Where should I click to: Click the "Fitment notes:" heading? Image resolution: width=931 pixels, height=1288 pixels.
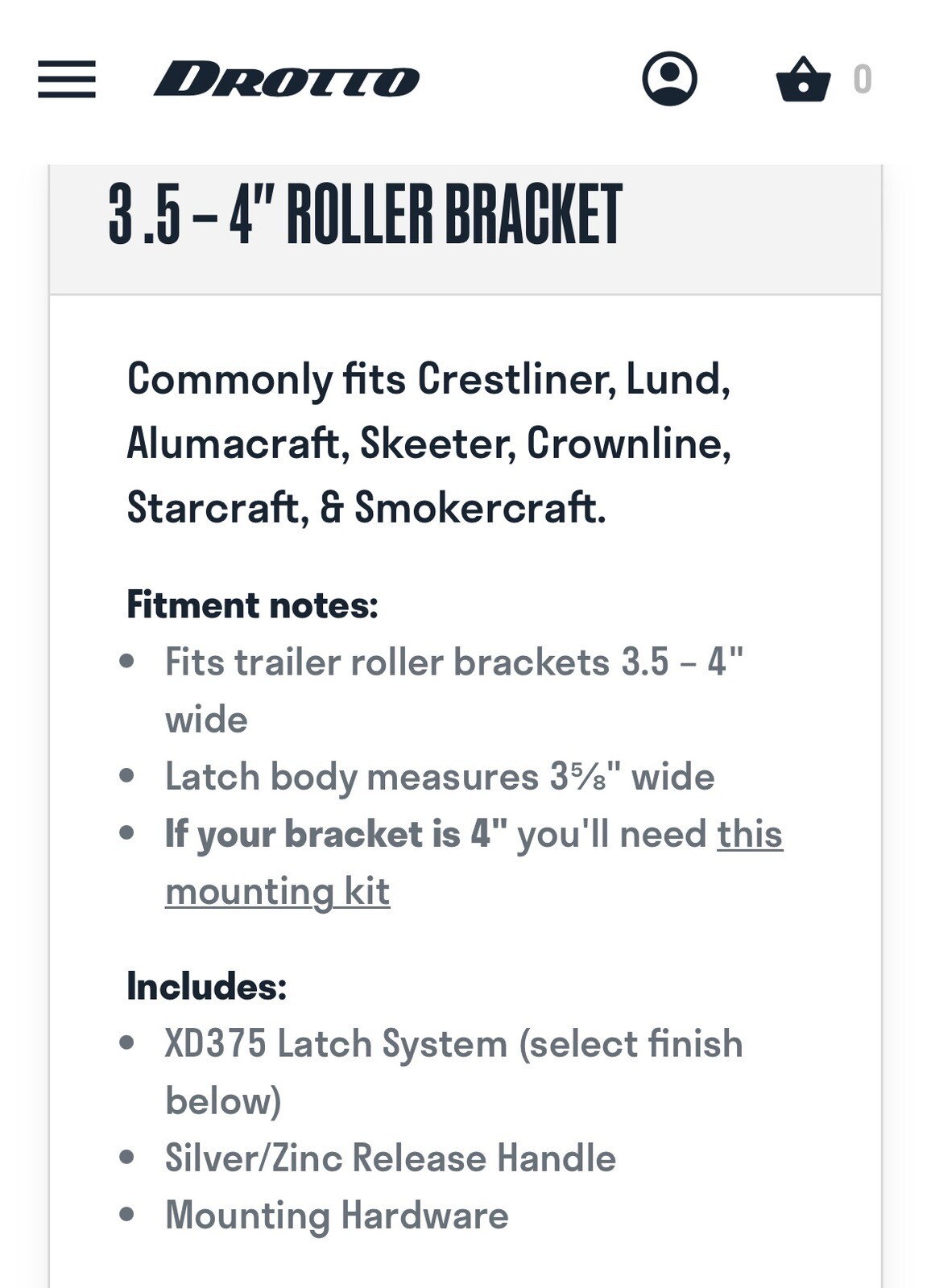tap(252, 605)
